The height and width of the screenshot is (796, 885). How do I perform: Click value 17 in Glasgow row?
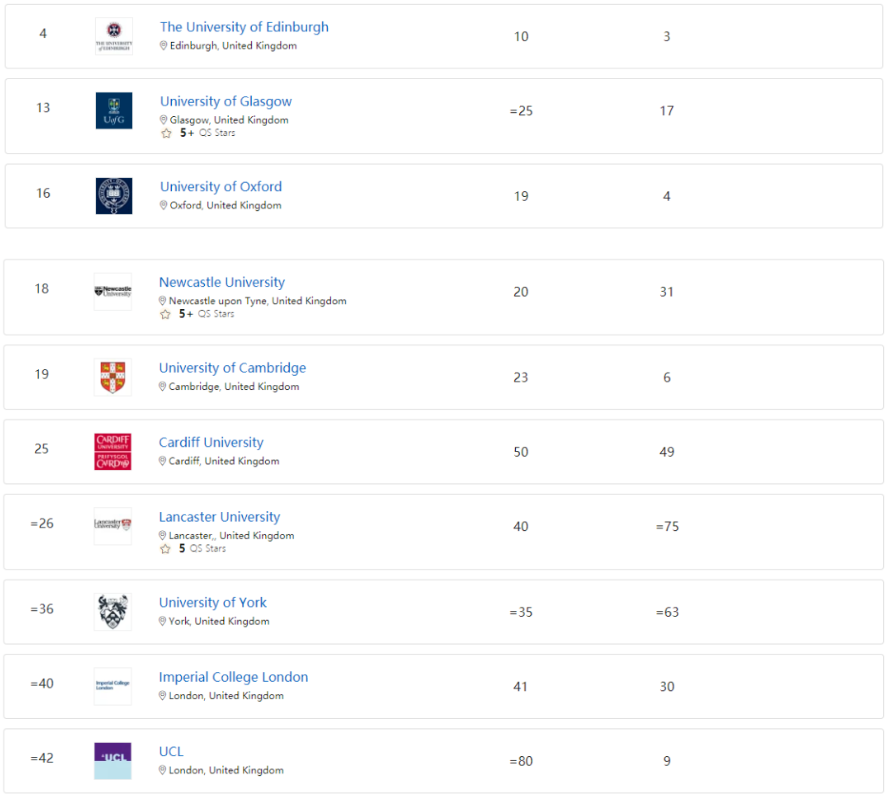pyautogui.click(x=667, y=111)
